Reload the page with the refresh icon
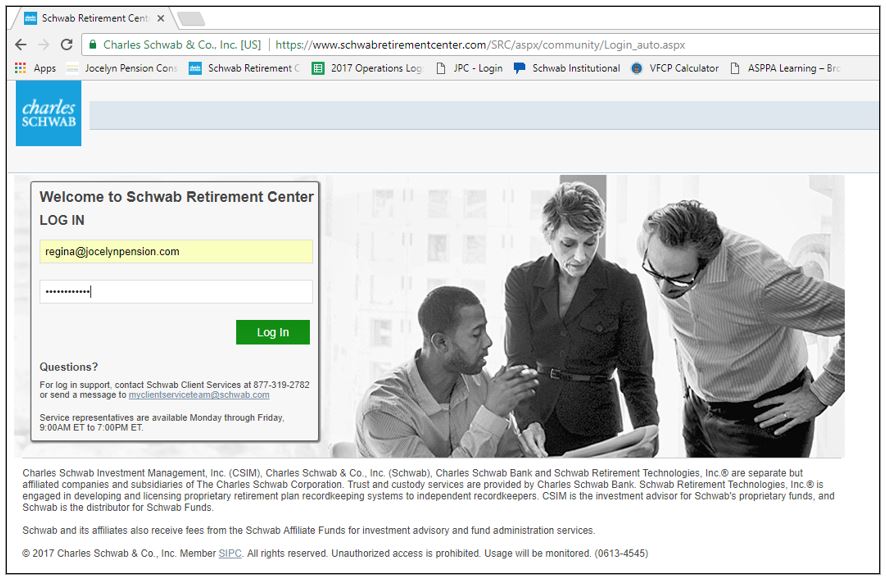The width and height of the screenshot is (886, 580). click(66, 45)
